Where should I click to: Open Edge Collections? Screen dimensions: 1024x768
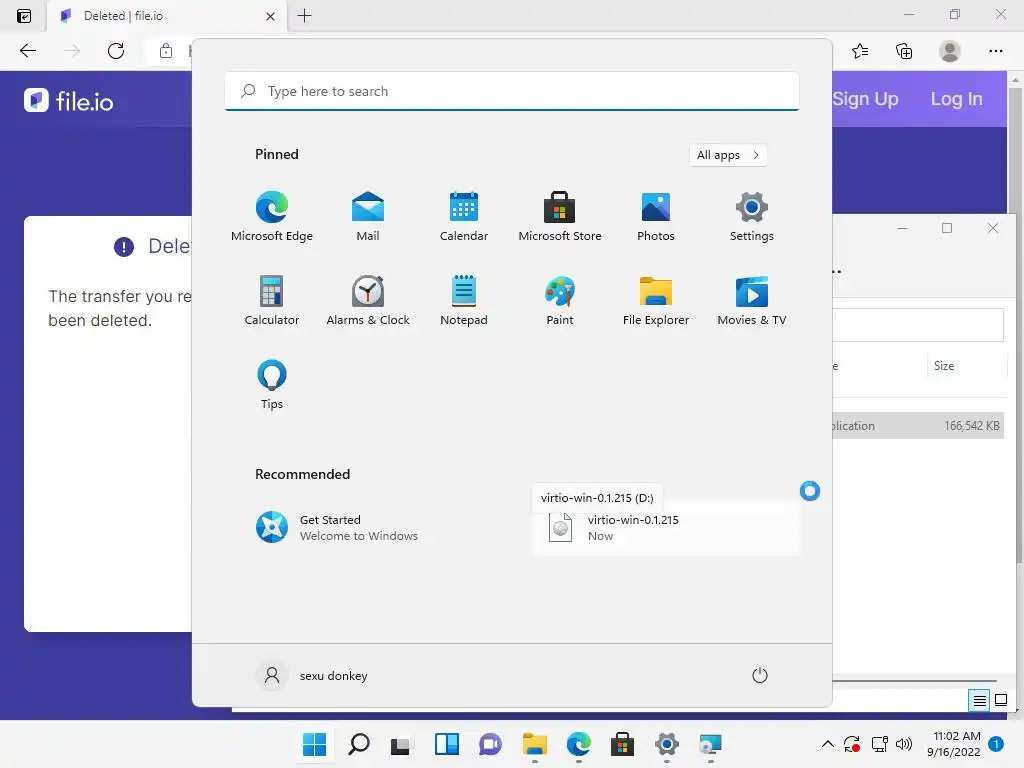904,50
